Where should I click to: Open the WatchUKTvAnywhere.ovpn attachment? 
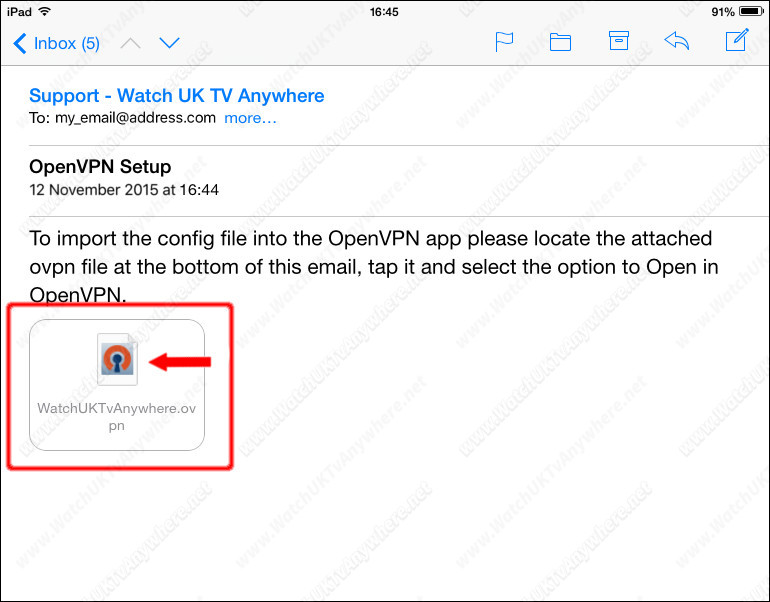coord(117,385)
